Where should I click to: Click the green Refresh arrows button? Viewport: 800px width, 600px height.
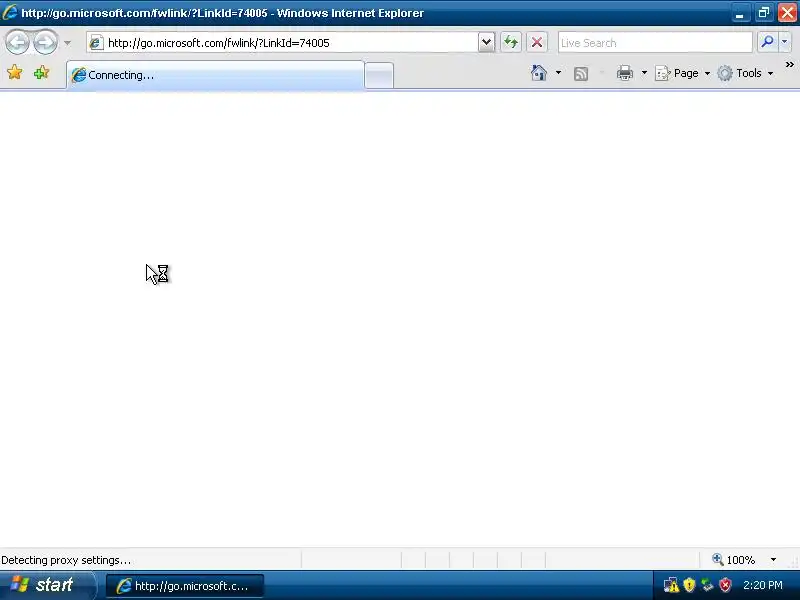click(x=511, y=42)
